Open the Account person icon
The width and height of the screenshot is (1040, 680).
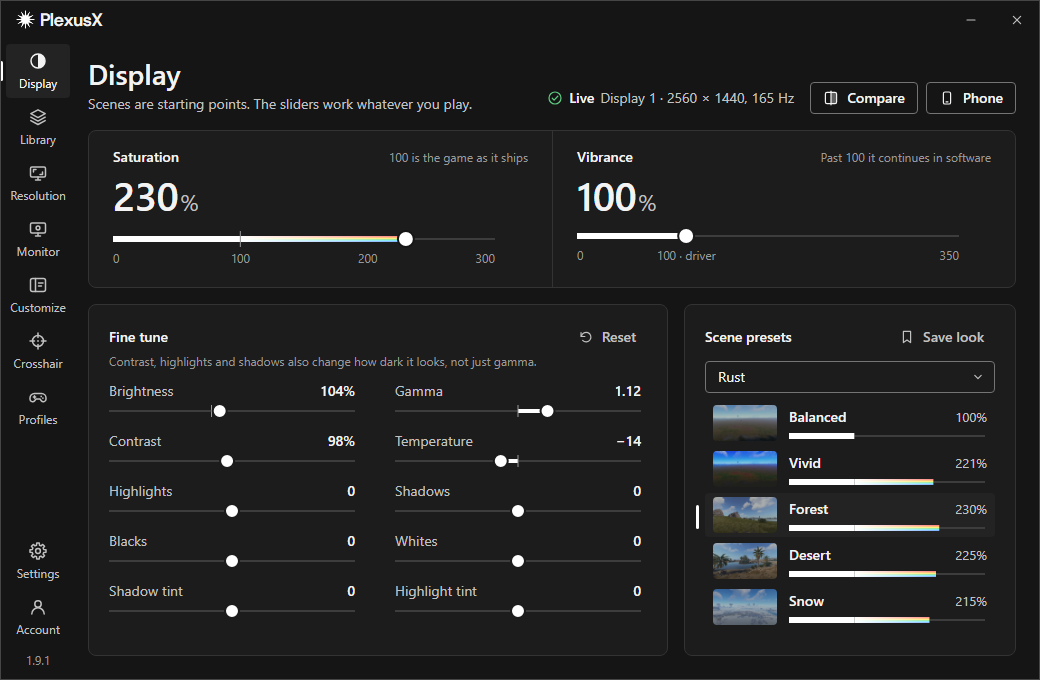pos(38,607)
